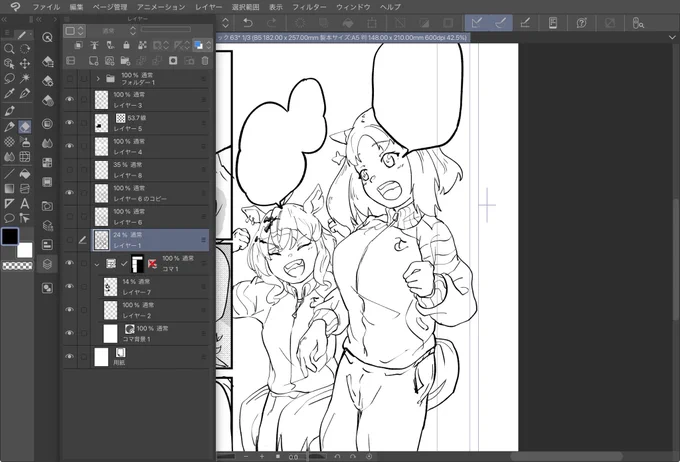This screenshot has width=680, height=462.
Task: Click the Quick access dock icon
Action: (47, 37)
